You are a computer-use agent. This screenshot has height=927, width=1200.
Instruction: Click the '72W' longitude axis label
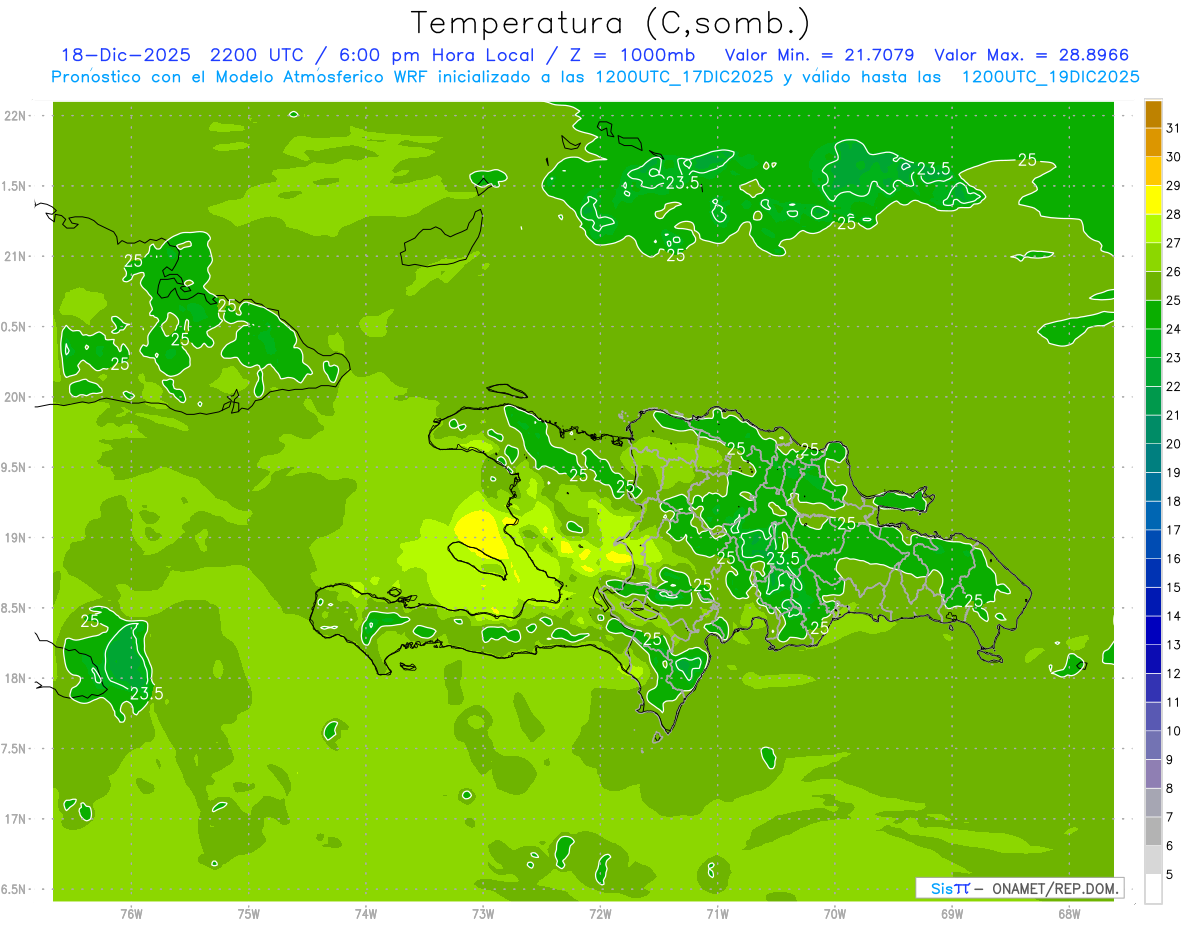(x=600, y=913)
